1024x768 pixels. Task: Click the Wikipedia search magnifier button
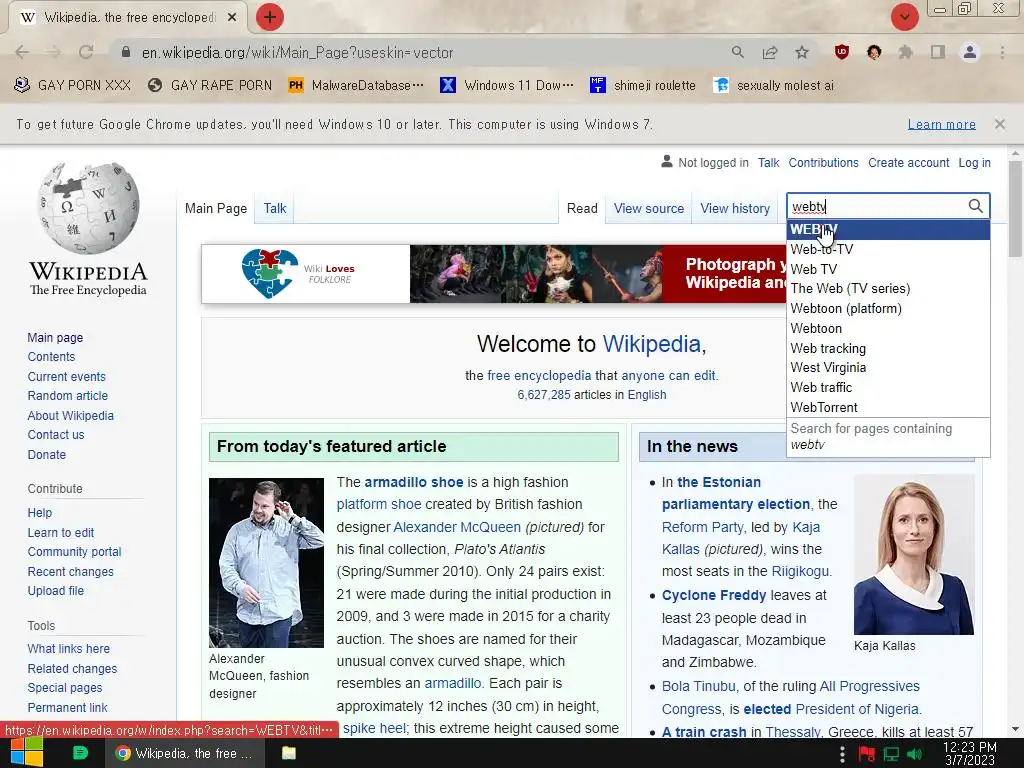pyautogui.click(x=975, y=206)
